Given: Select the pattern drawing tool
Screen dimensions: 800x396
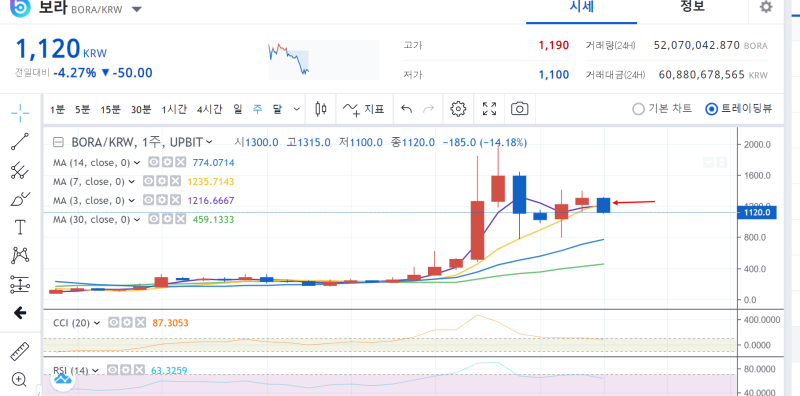Looking at the screenshot, I should coord(20,255).
